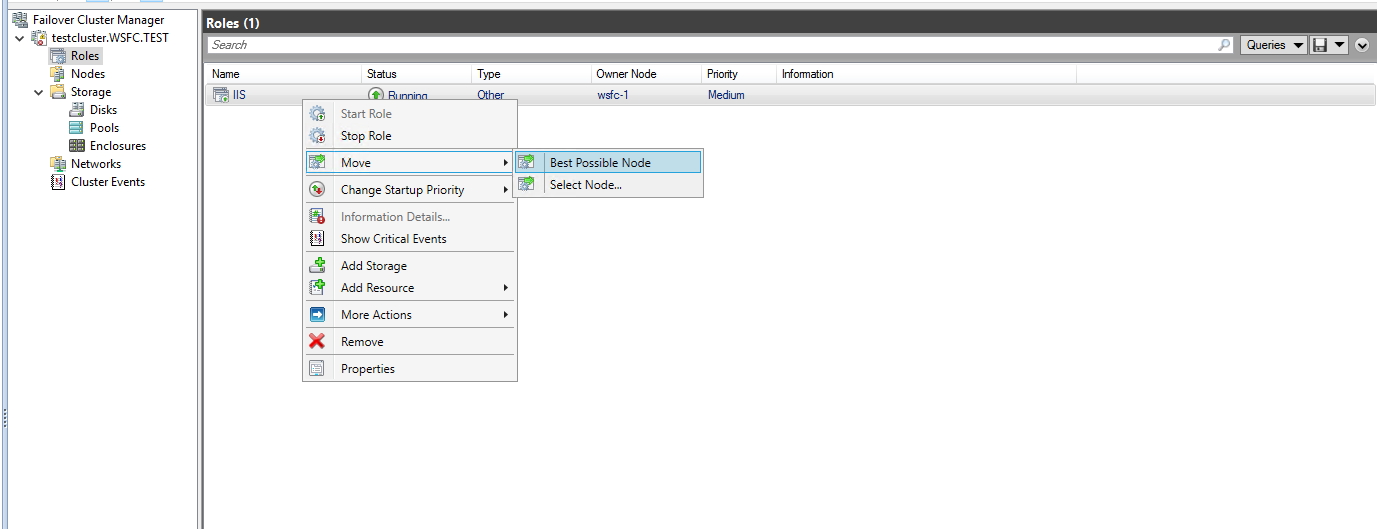The image size is (1377, 529).
Task: Click the magnifier icon in search box
Action: [x=1224, y=45]
